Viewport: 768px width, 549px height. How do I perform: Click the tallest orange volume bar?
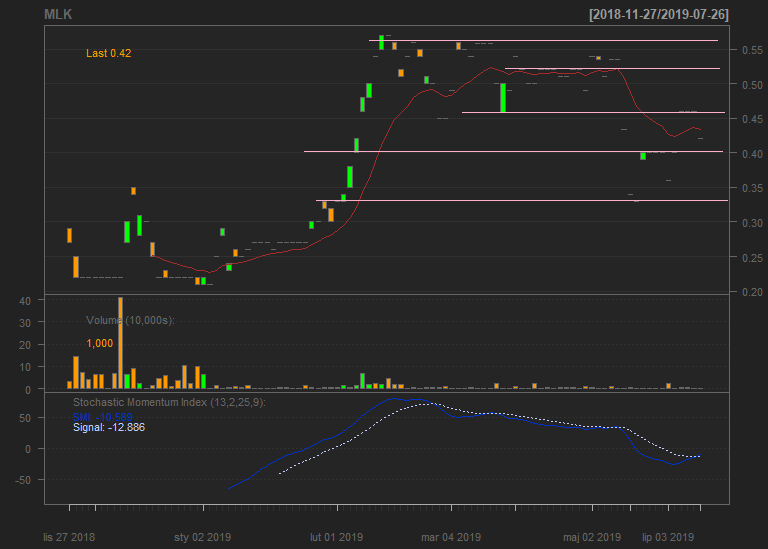click(x=120, y=343)
